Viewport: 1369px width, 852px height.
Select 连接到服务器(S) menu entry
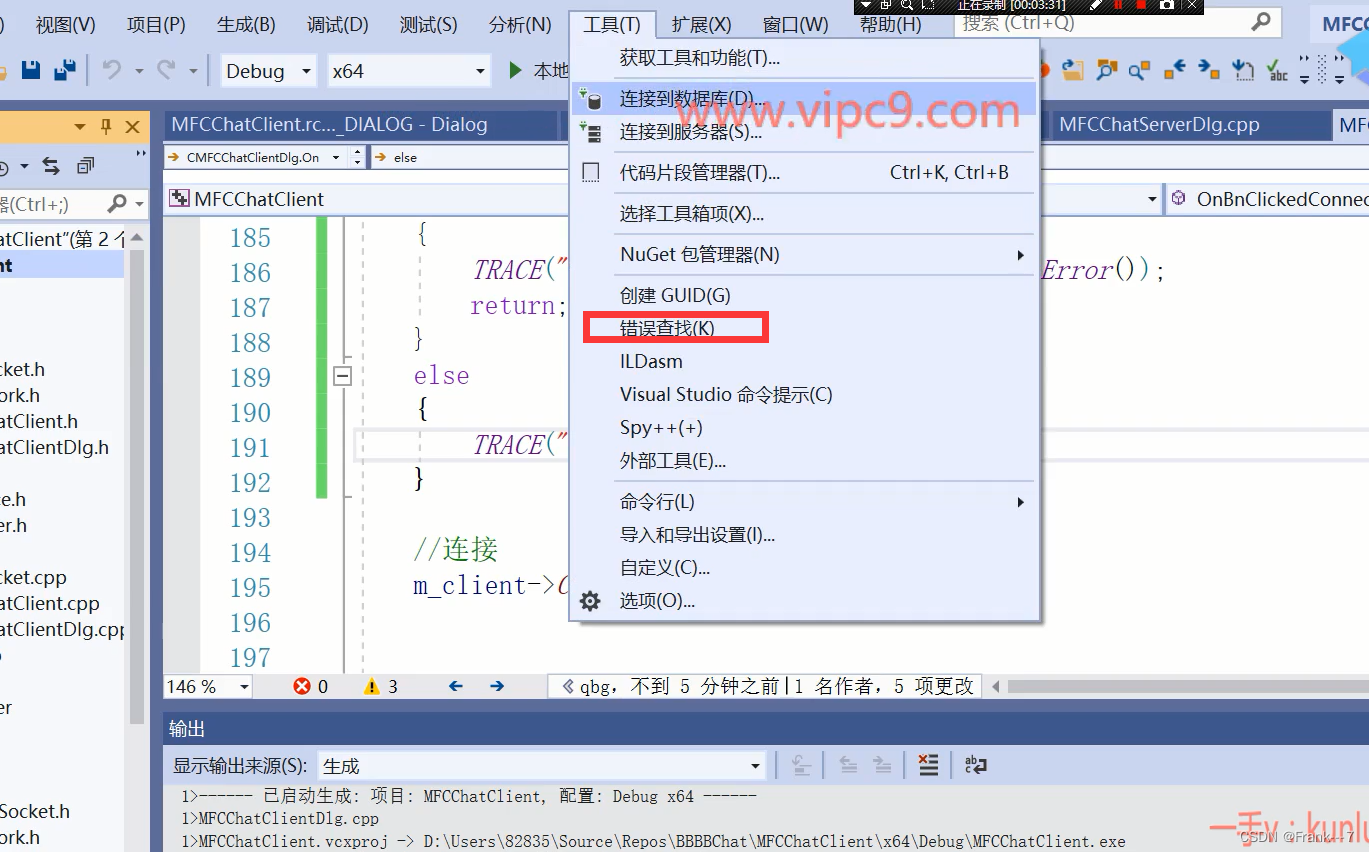click(805, 132)
